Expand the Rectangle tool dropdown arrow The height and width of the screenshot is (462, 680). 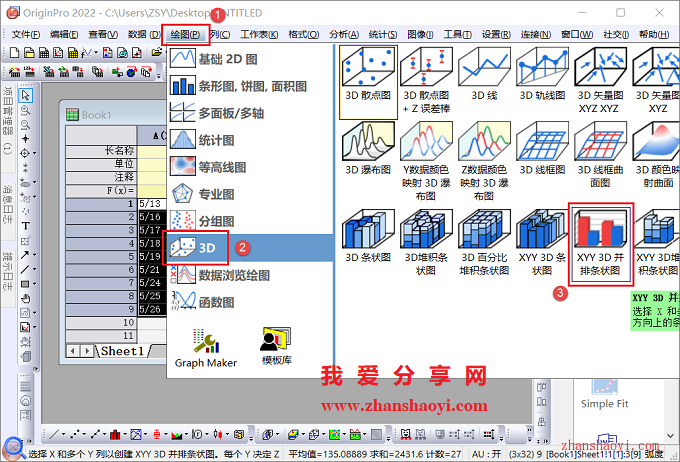pos(35,284)
